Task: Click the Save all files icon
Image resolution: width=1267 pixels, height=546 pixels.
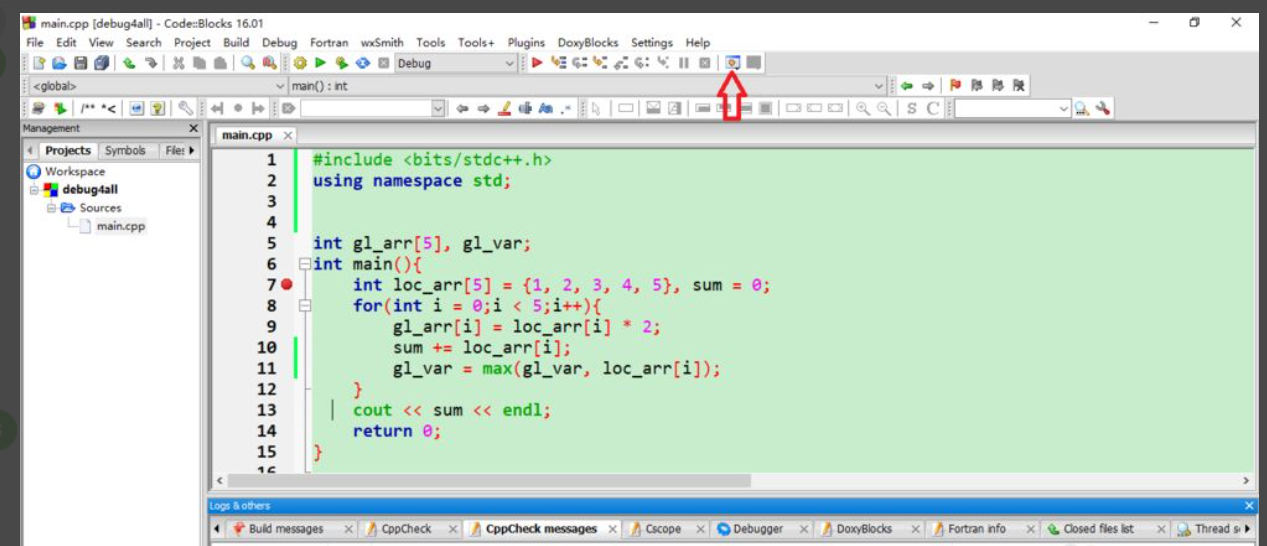Action: pyautogui.click(x=101, y=63)
